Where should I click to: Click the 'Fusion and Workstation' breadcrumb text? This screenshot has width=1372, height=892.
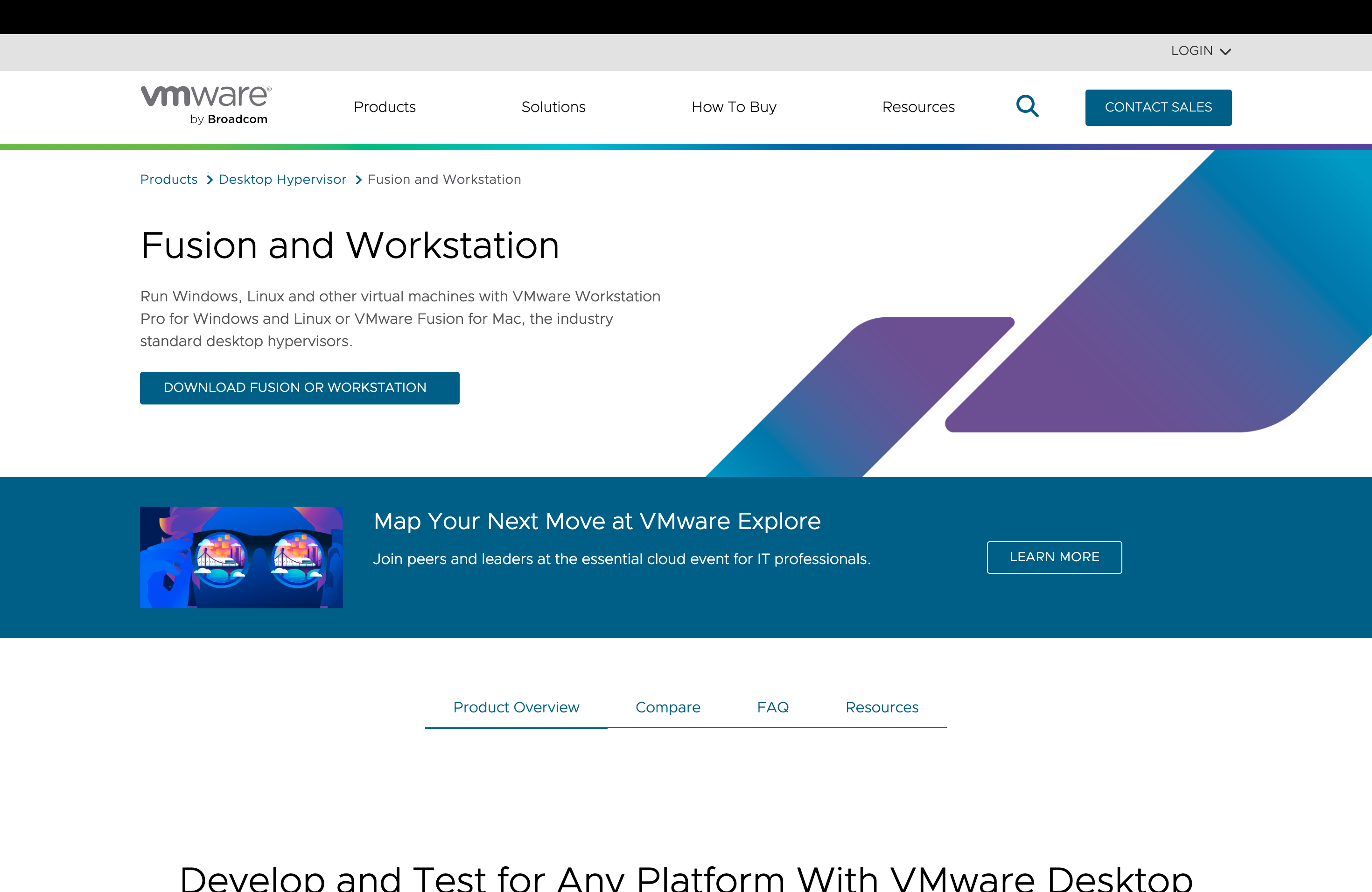coord(444,179)
